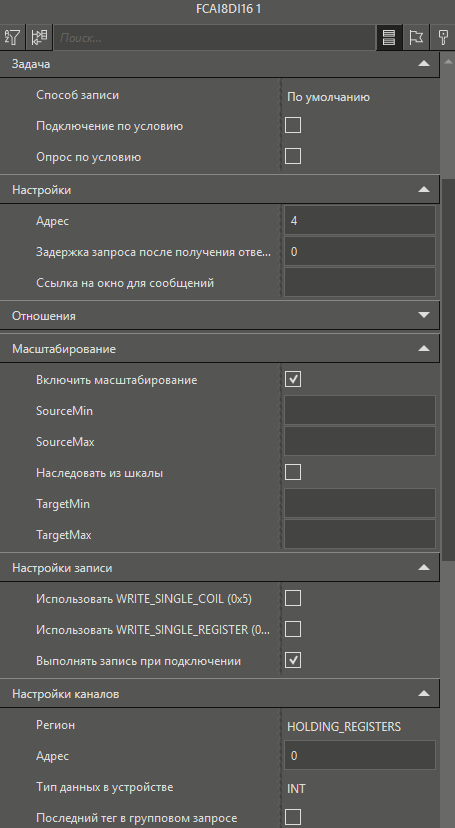Viewport: 455px width, 828px height.
Task: Focus the Поиск search field
Action: coord(214,37)
